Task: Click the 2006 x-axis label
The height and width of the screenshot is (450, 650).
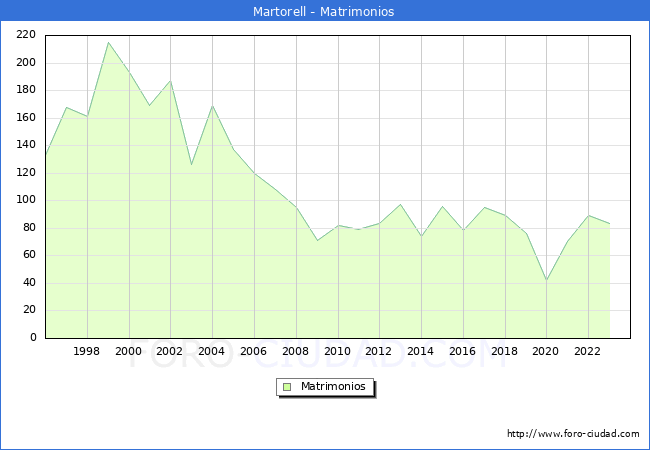Action: pos(253,351)
